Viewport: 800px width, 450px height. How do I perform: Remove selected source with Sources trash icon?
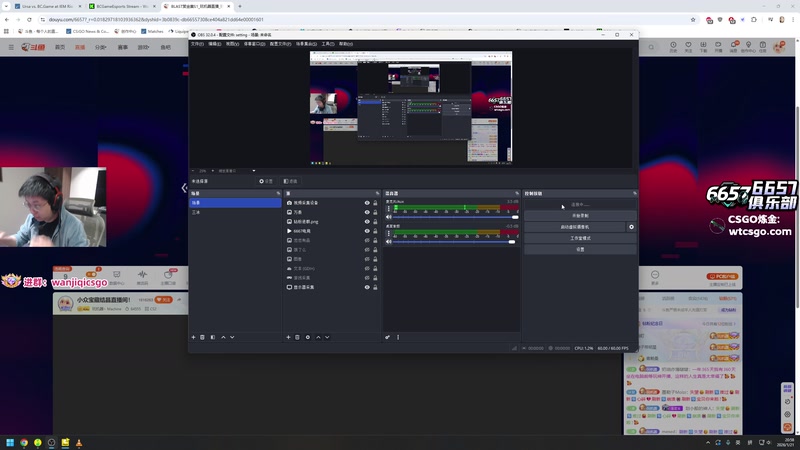[x=297, y=337]
